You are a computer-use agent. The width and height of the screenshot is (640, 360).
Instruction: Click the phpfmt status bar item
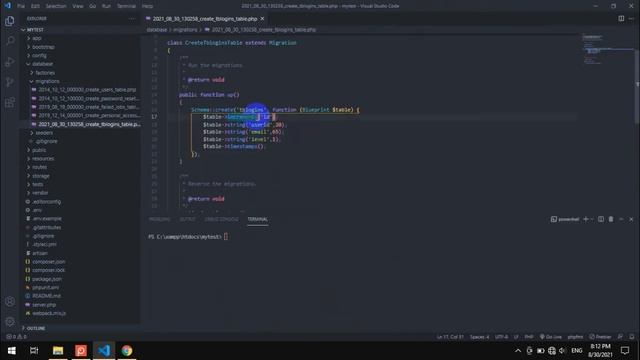click(x=575, y=337)
